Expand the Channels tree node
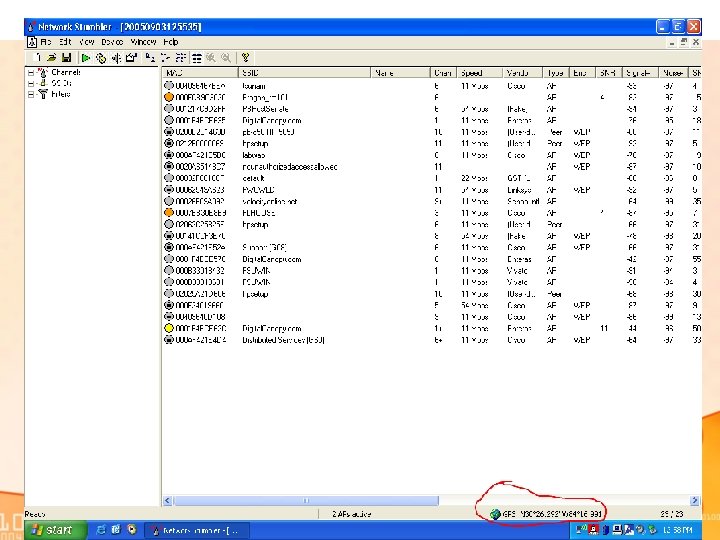Image resolution: width=720 pixels, height=540 pixels. point(31,73)
